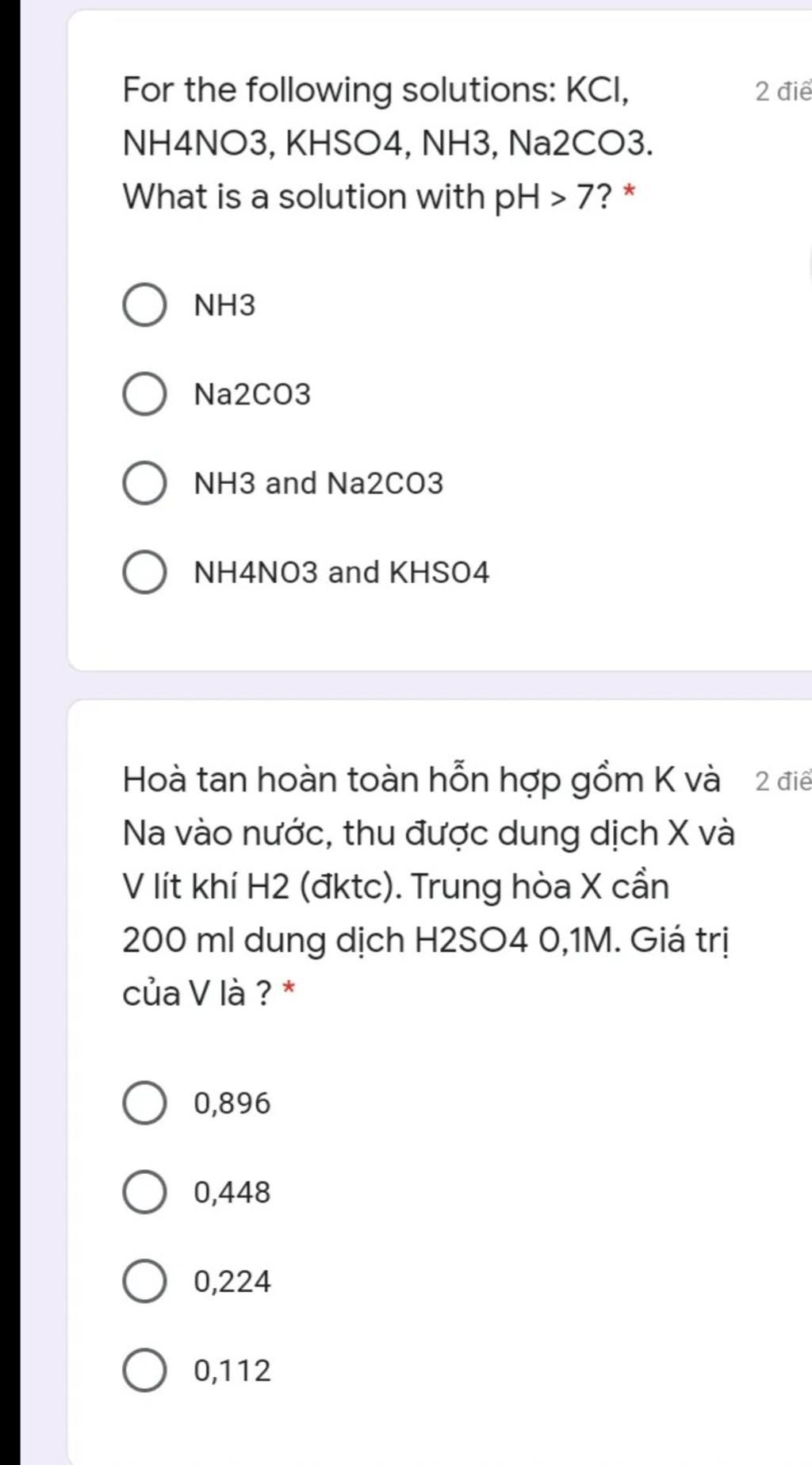Screen dimensions: 812x1465
Task: Click the 'Hoà tan hoàn toàn' question text
Action: coord(429,886)
